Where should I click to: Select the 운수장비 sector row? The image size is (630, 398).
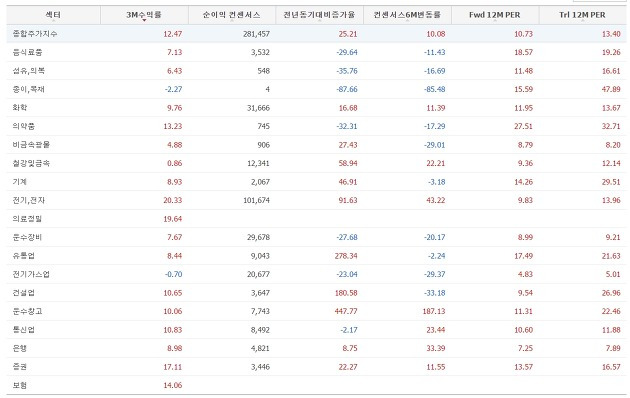[316, 237]
